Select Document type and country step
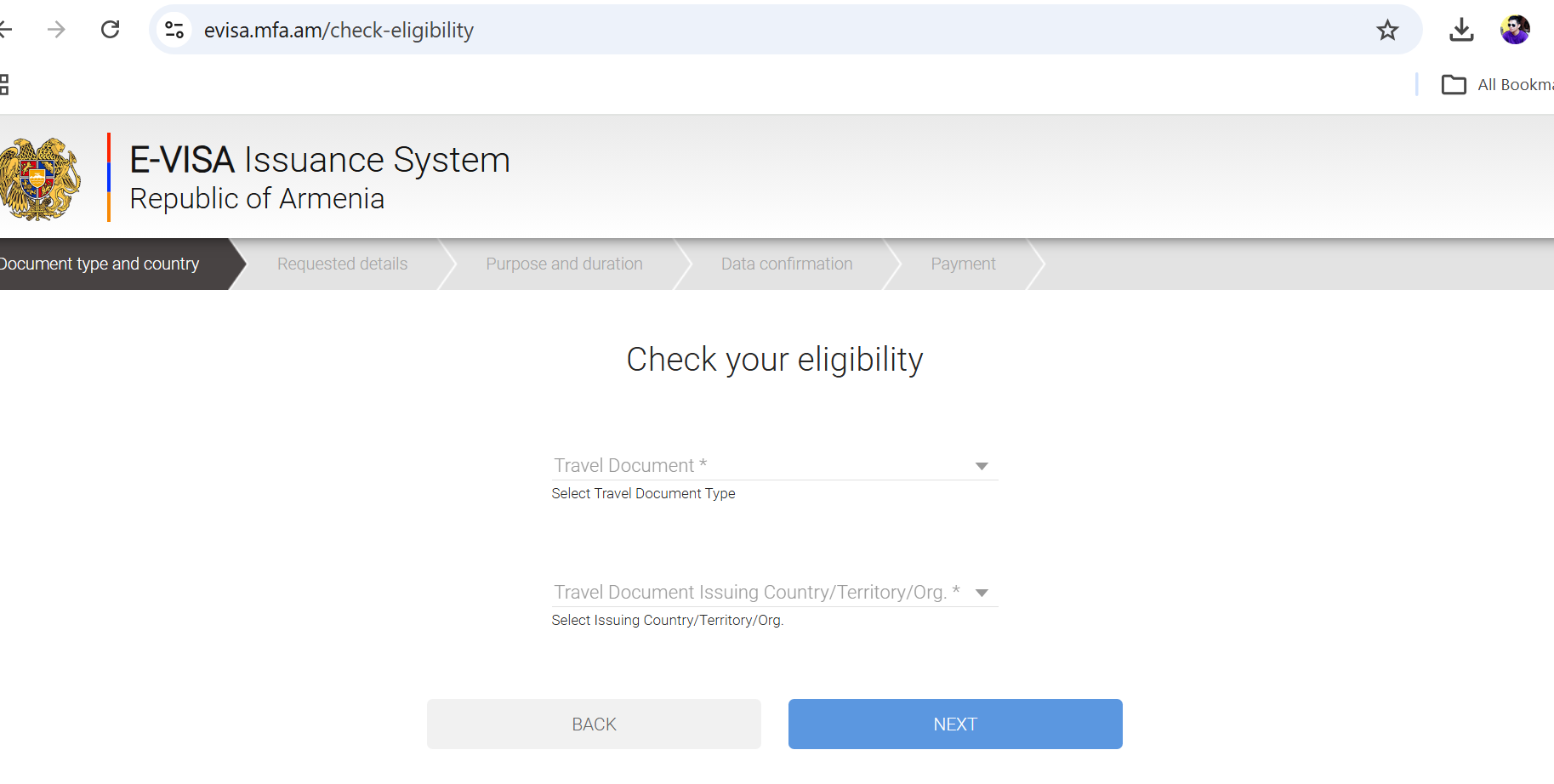This screenshot has height=784, width=1554. pyautogui.click(x=100, y=264)
